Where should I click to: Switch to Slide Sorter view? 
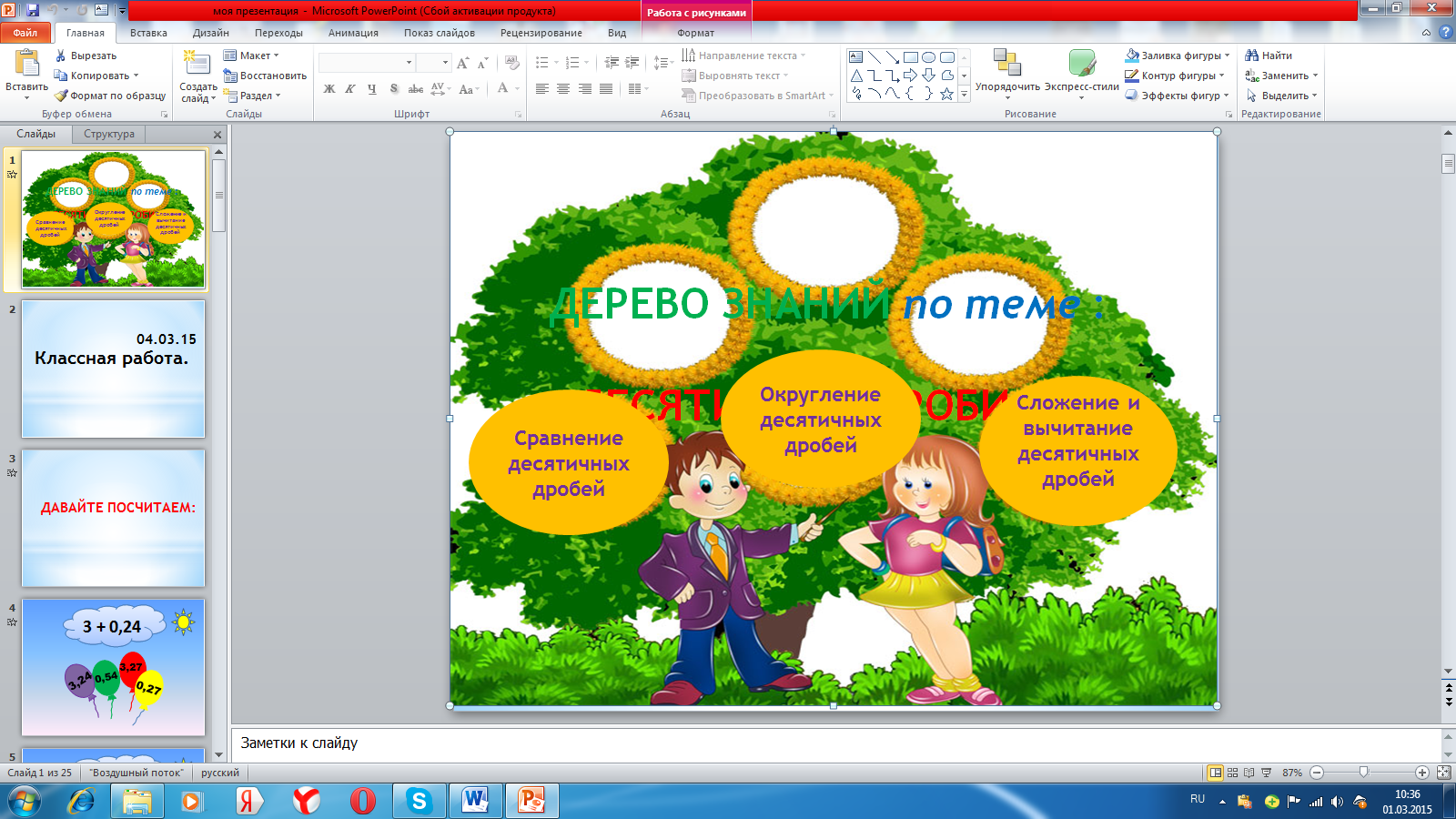[x=1232, y=773]
